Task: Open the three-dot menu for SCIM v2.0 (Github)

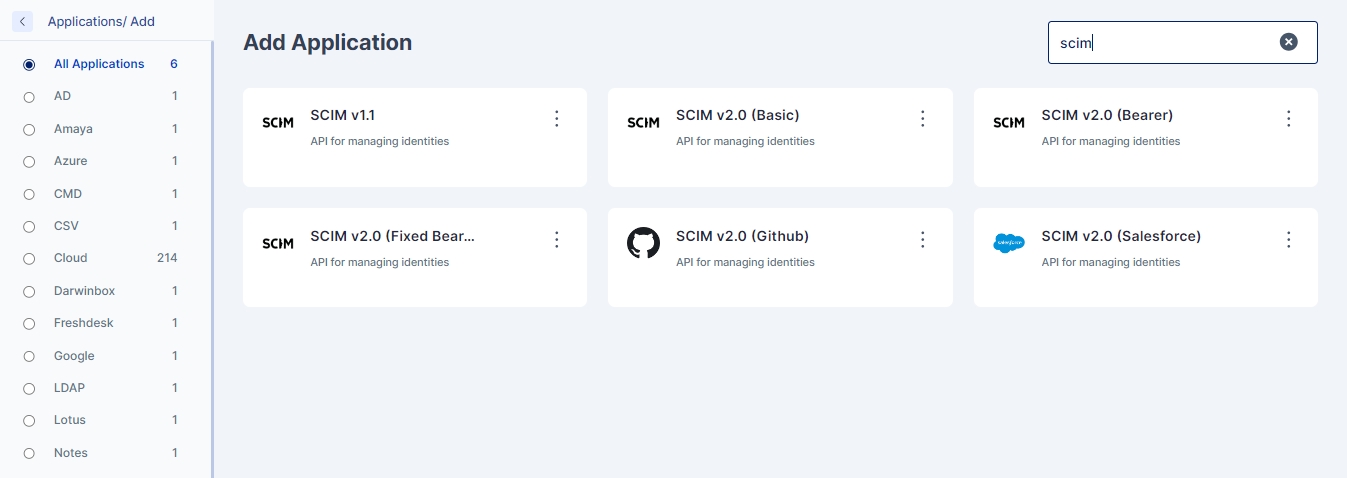Action: tap(923, 240)
